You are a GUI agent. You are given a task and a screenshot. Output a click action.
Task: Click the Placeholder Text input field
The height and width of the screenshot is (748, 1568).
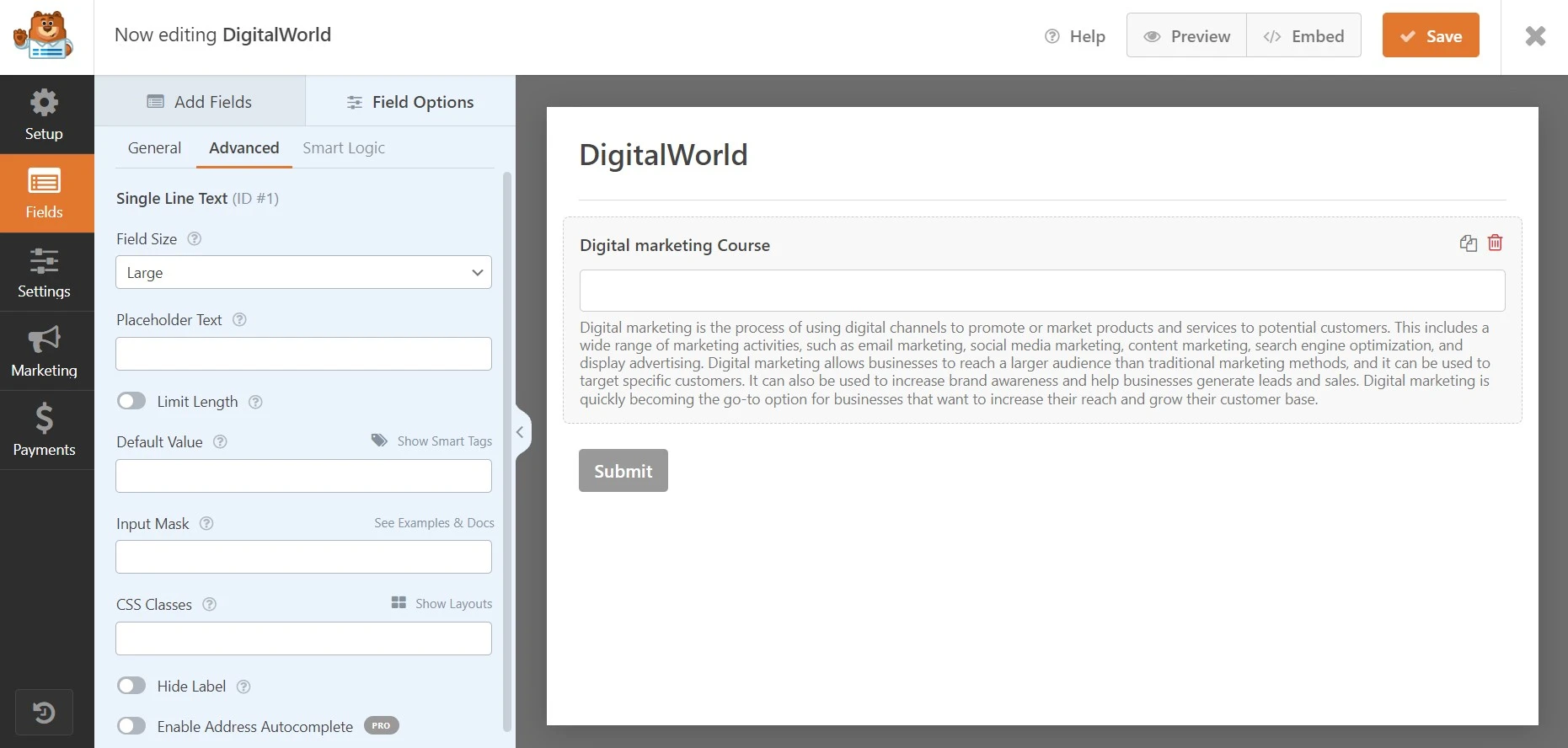(x=303, y=354)
